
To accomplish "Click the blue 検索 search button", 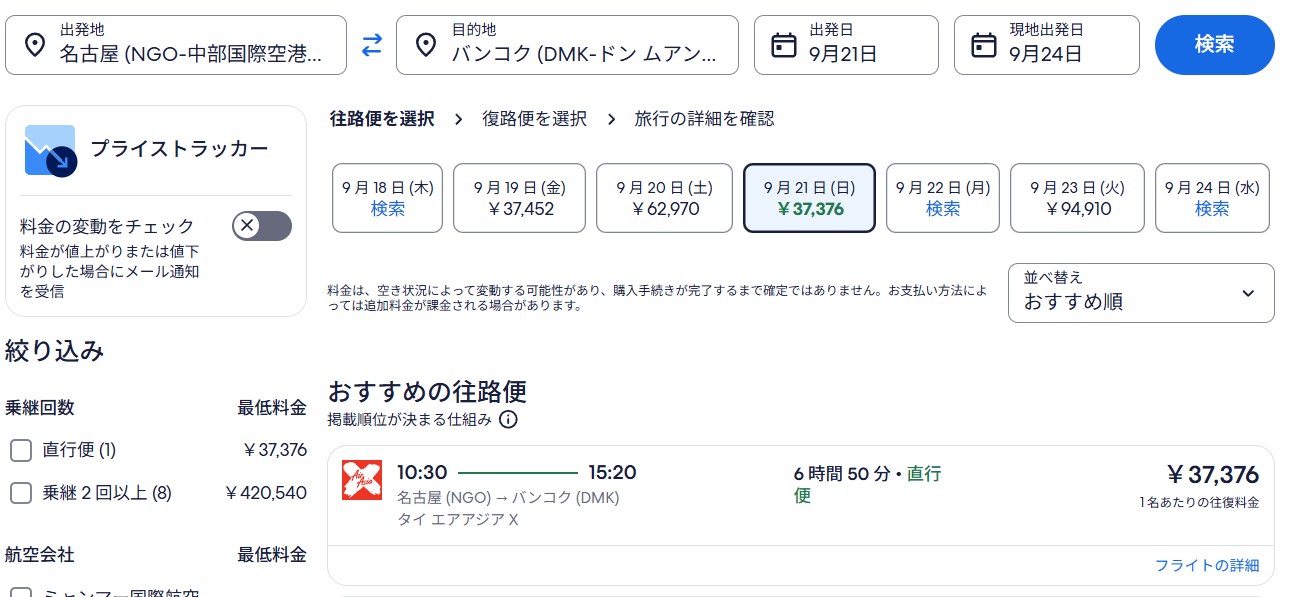I will 1214,45.
